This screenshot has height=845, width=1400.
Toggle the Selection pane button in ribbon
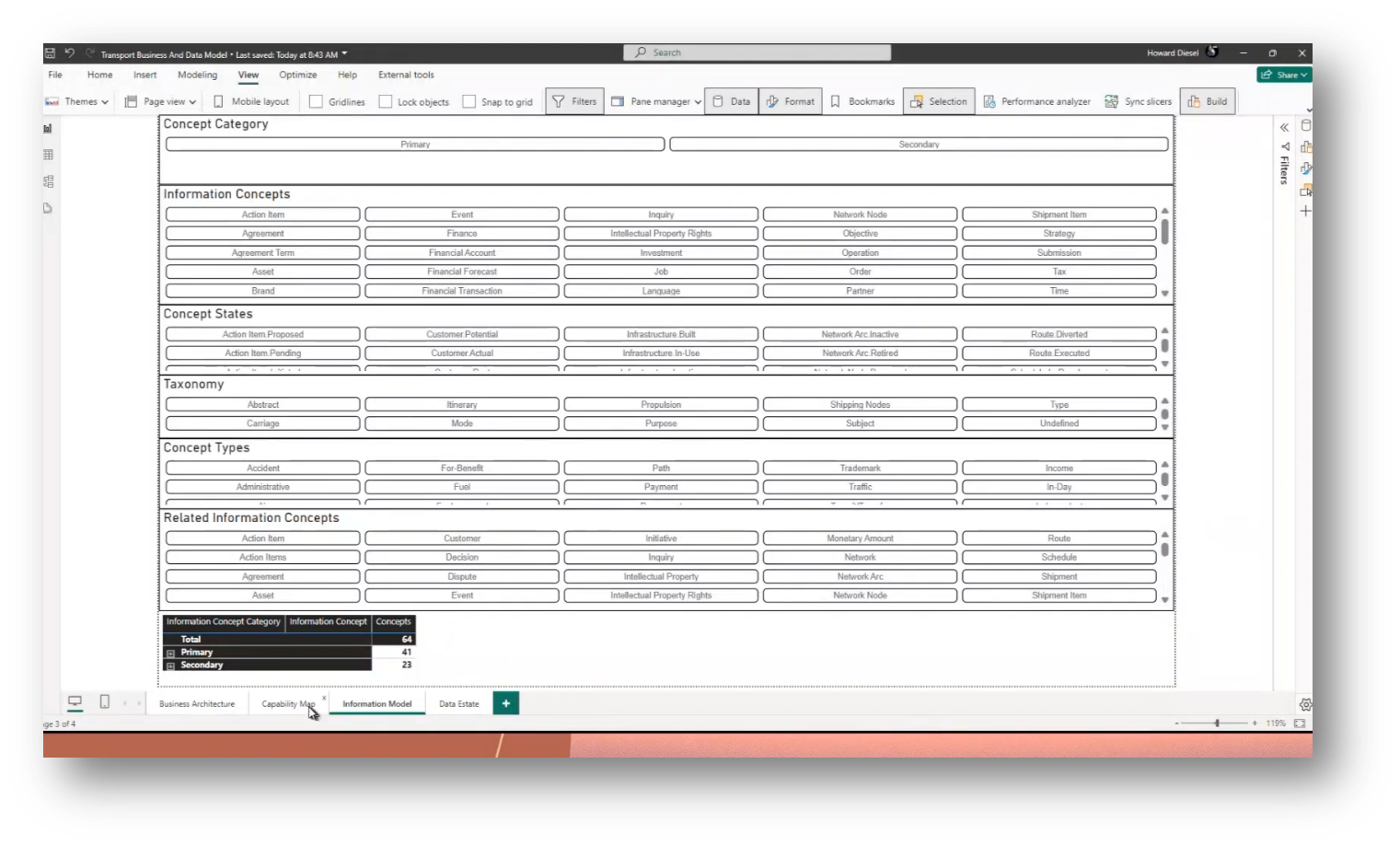(x=939, y=102)
